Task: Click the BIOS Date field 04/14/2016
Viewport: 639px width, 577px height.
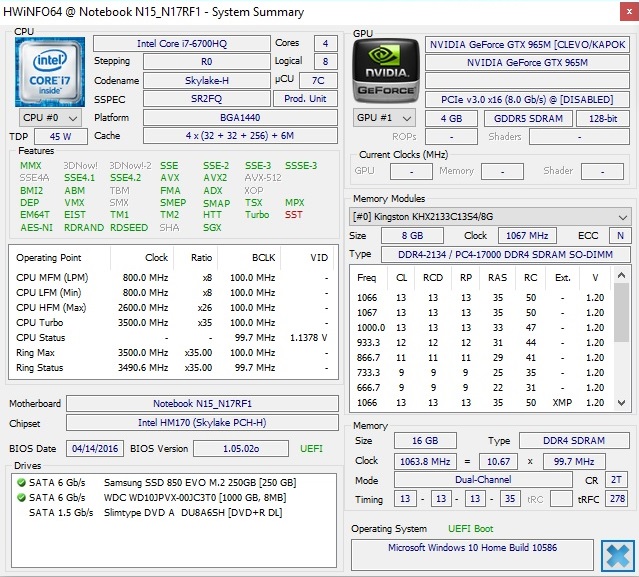Action: point(95,449)
